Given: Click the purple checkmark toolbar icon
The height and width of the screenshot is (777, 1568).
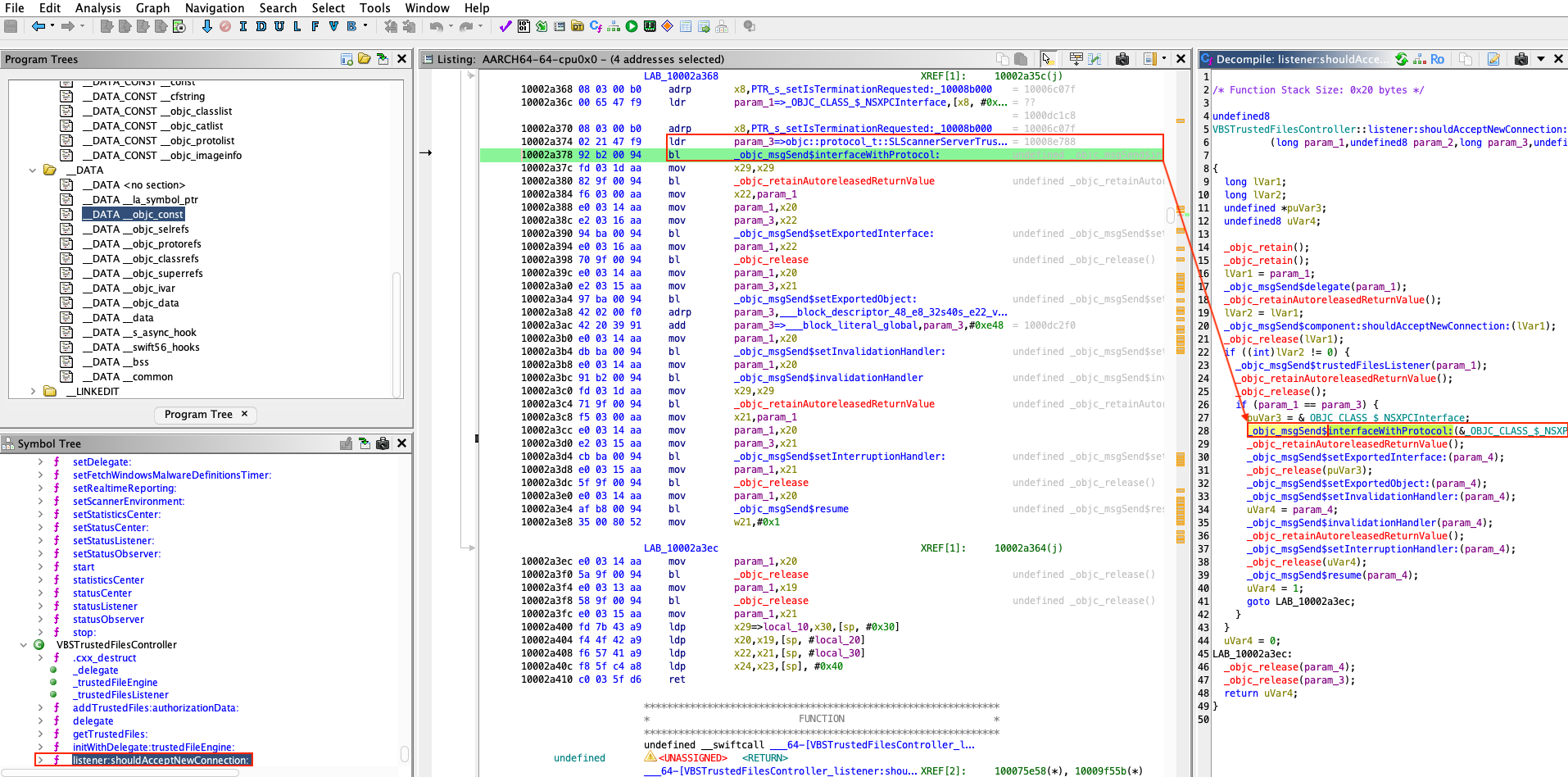Looking at the screenshot, I should point(505,26).
